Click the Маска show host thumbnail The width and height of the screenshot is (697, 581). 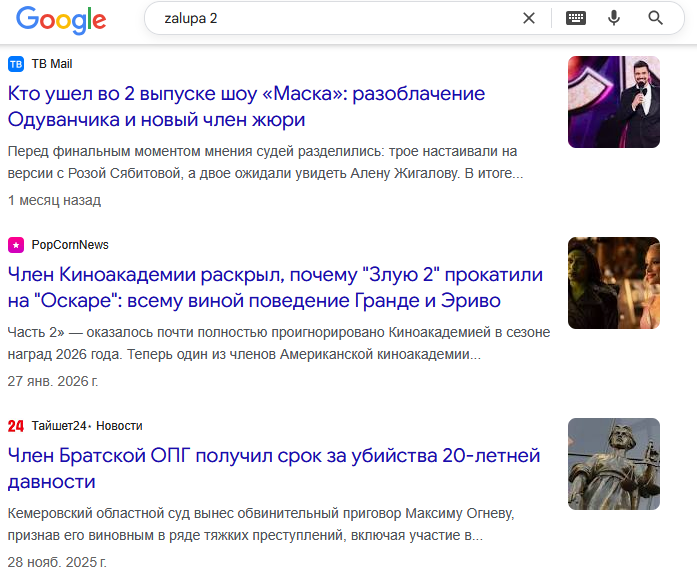tap(614, 102)
